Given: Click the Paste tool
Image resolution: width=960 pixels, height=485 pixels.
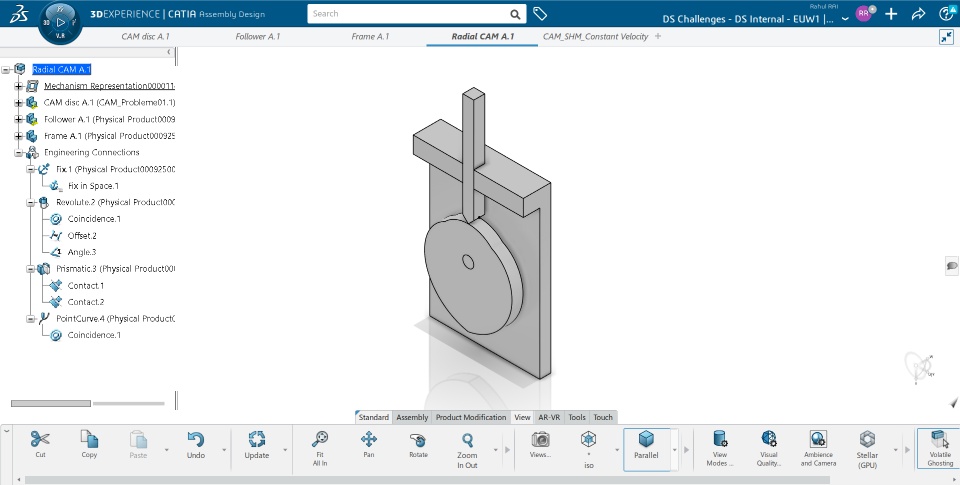Looking at the screenshot, I should pos(138,444).
